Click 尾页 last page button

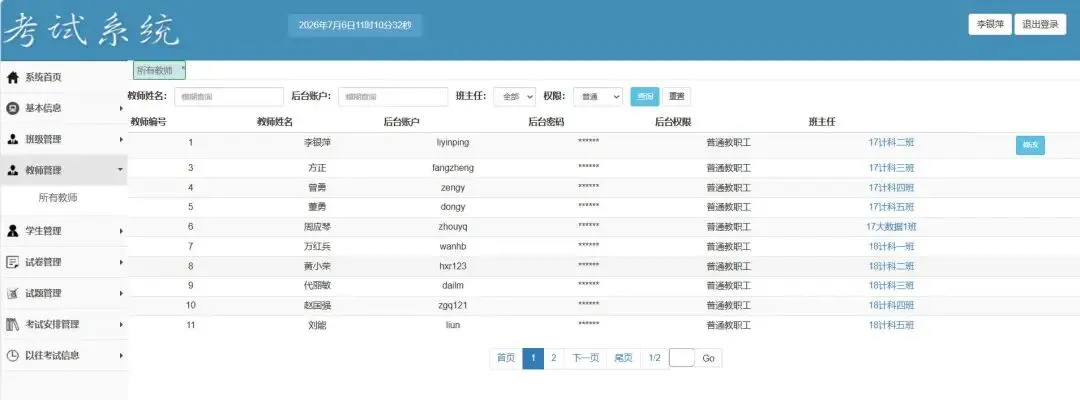(623, 358)
